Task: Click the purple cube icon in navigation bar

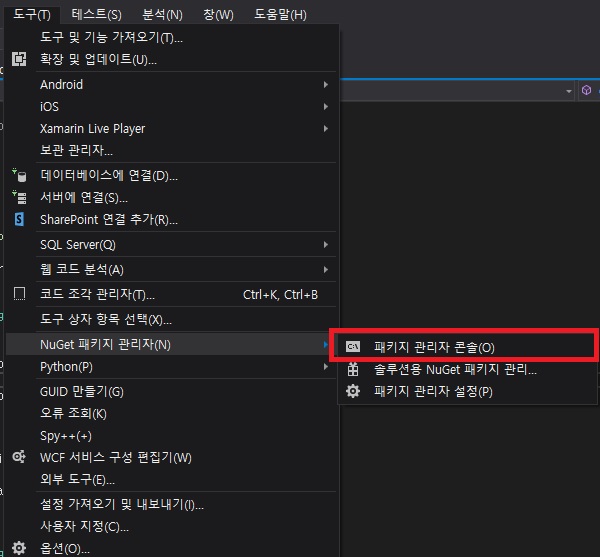Action: 586,90
